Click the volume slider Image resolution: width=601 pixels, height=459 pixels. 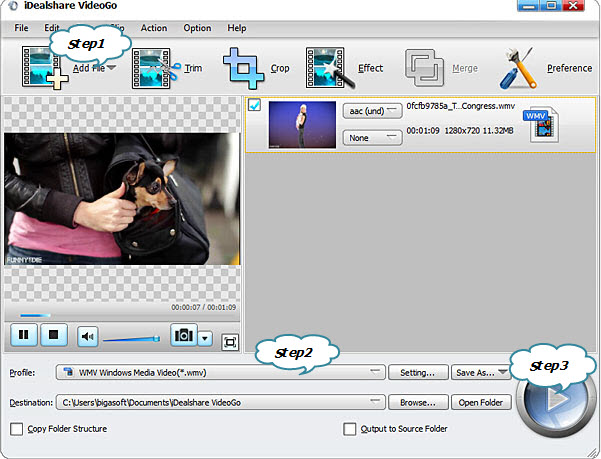tap(131, 339)
